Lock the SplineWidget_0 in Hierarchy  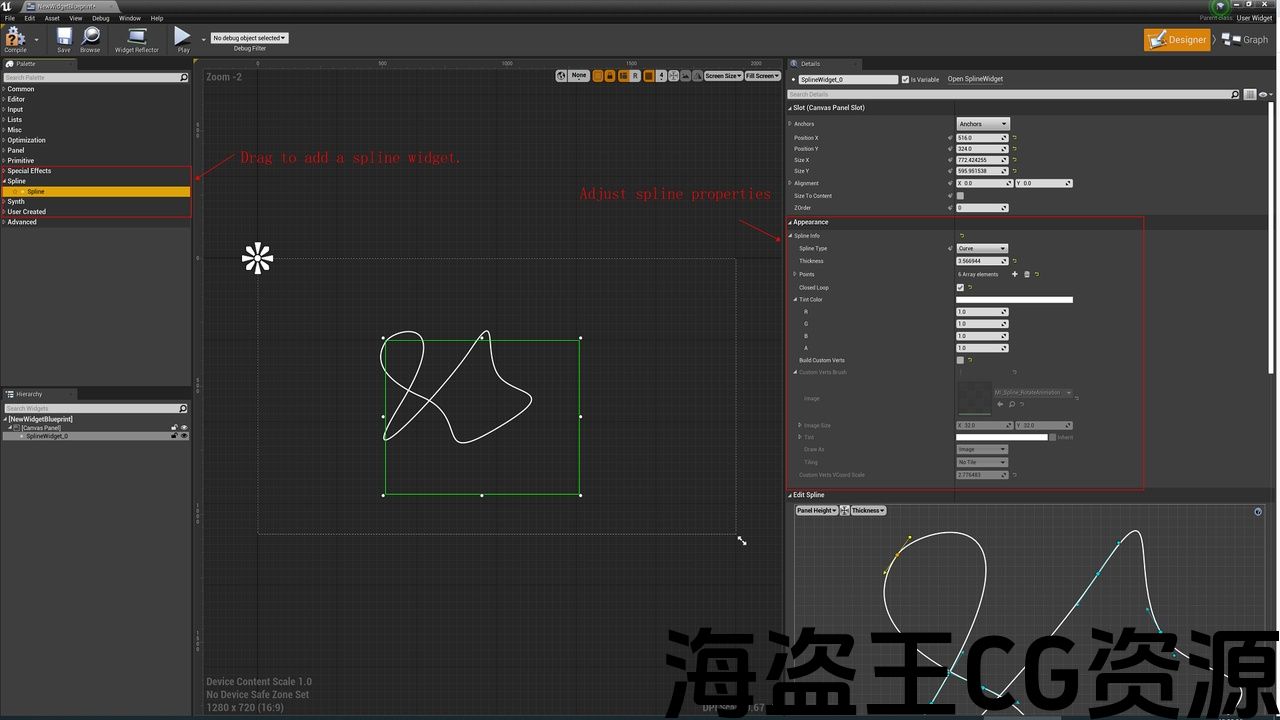tap(174, 436)
